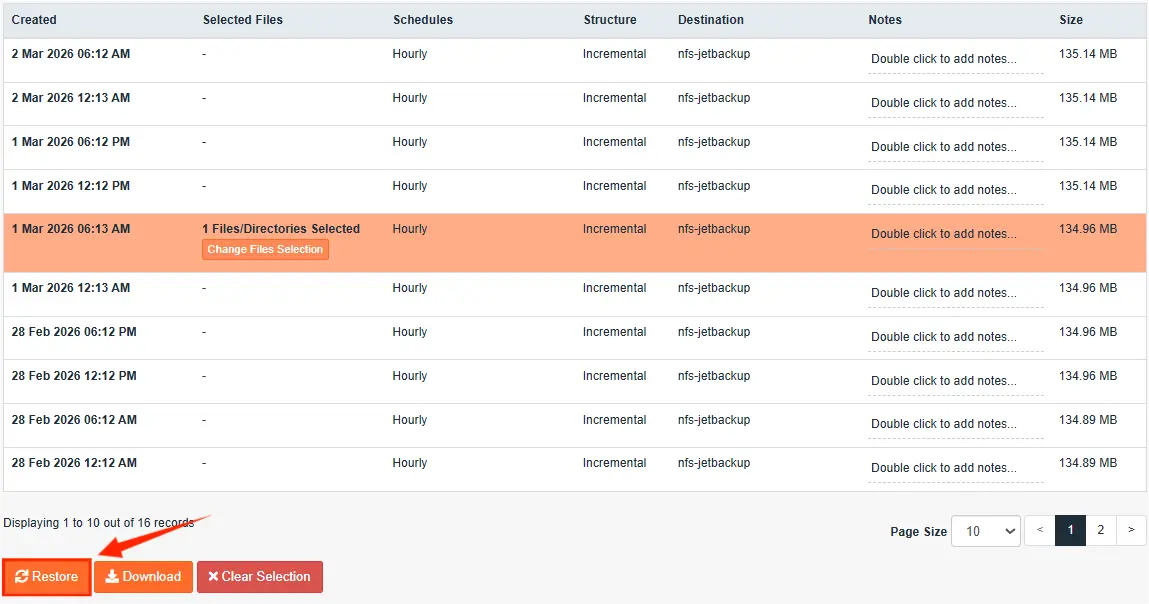Select page 1 in pagination

pos(1069,531)
